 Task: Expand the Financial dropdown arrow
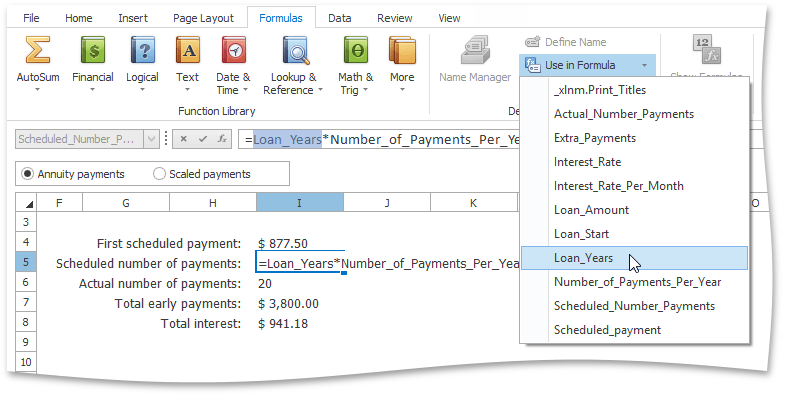pyautogui.click(x=92, y=90)
